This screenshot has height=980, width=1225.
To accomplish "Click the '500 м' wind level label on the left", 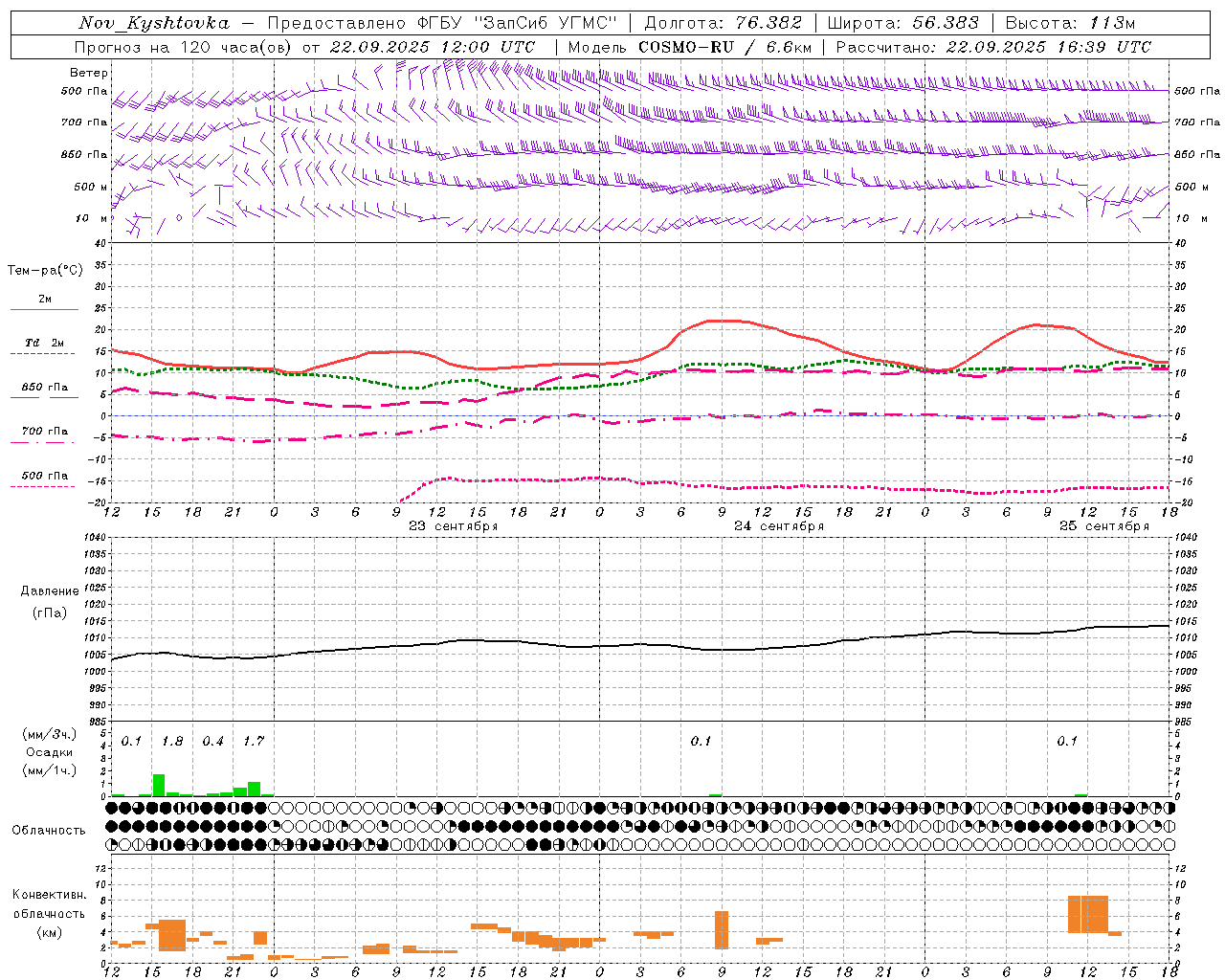I will 91,187.
